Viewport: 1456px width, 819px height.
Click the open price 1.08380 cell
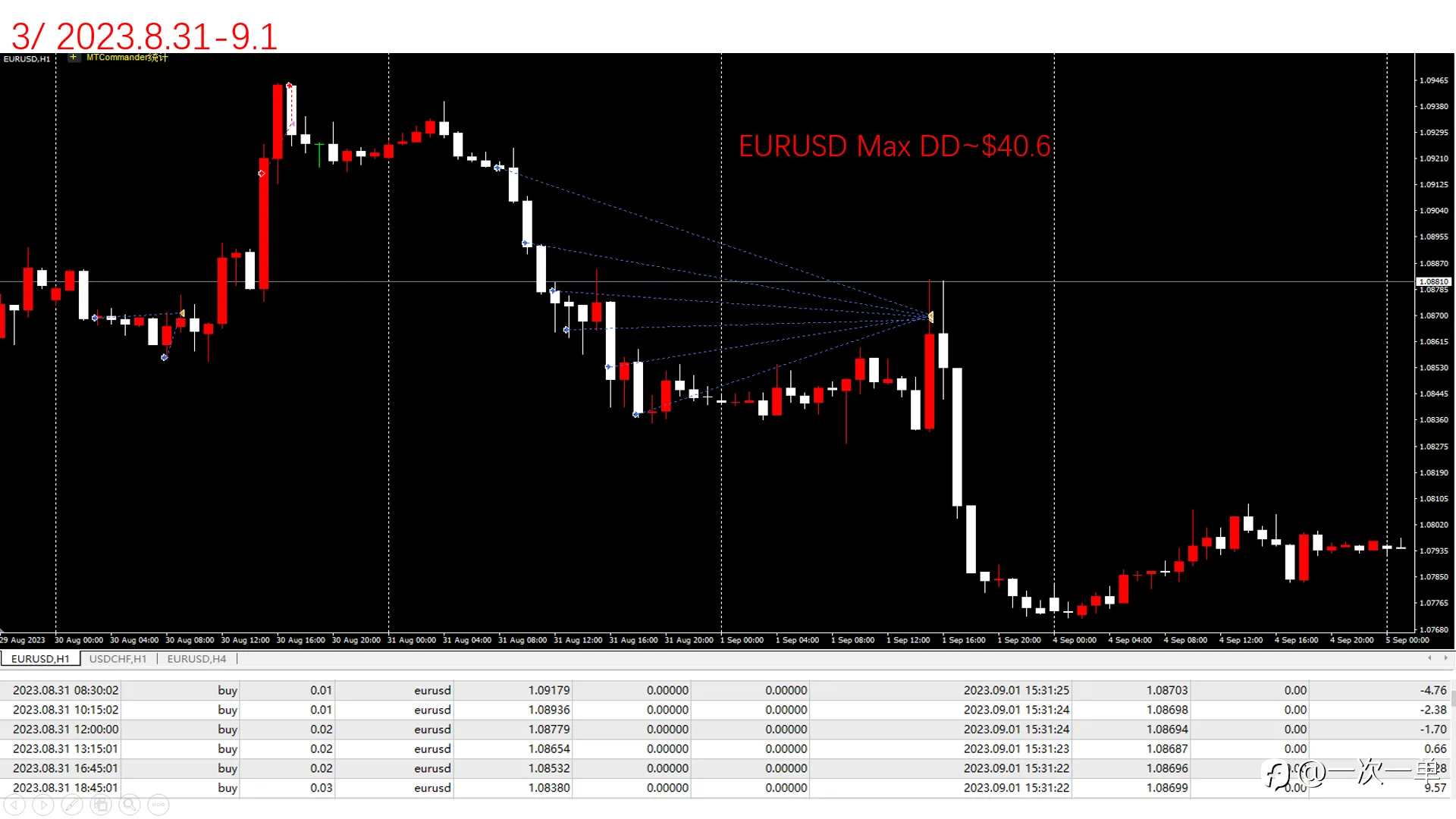(x=549, y=788)
